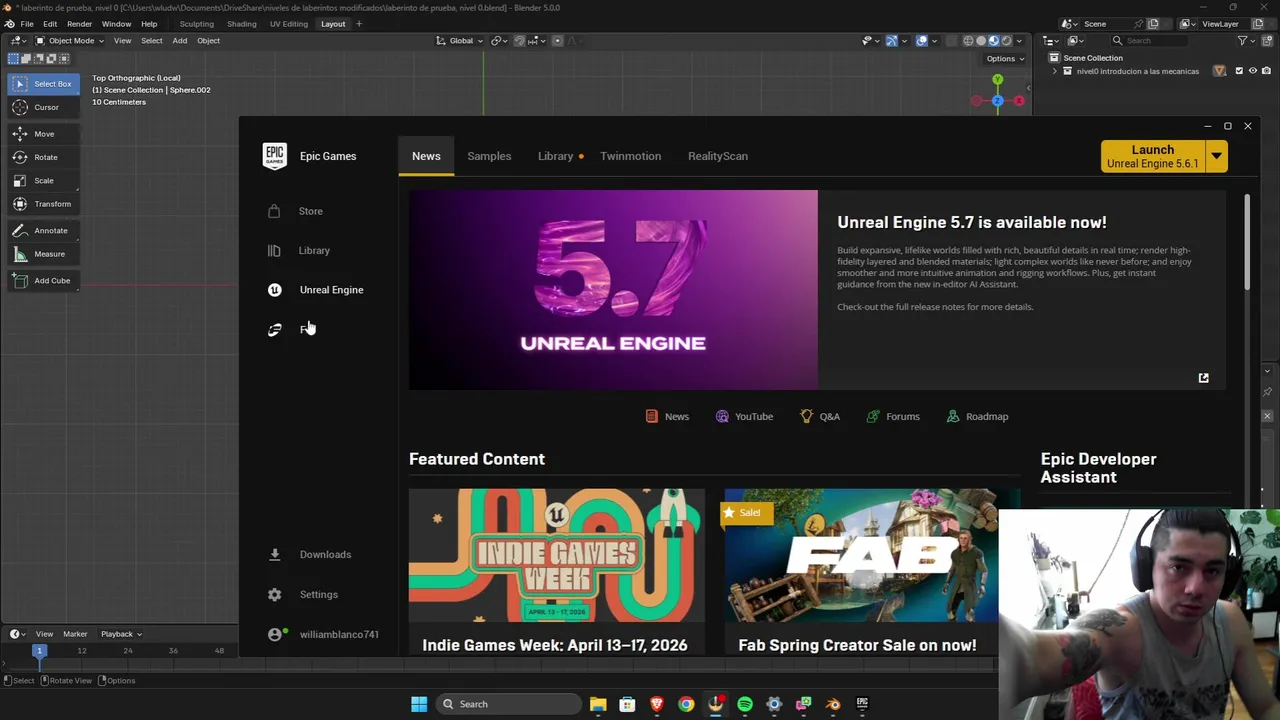The width and height of the screenshot is (1280, 720).
Task: Click the timeline frame 1 playhead
Action: point(40,651)
